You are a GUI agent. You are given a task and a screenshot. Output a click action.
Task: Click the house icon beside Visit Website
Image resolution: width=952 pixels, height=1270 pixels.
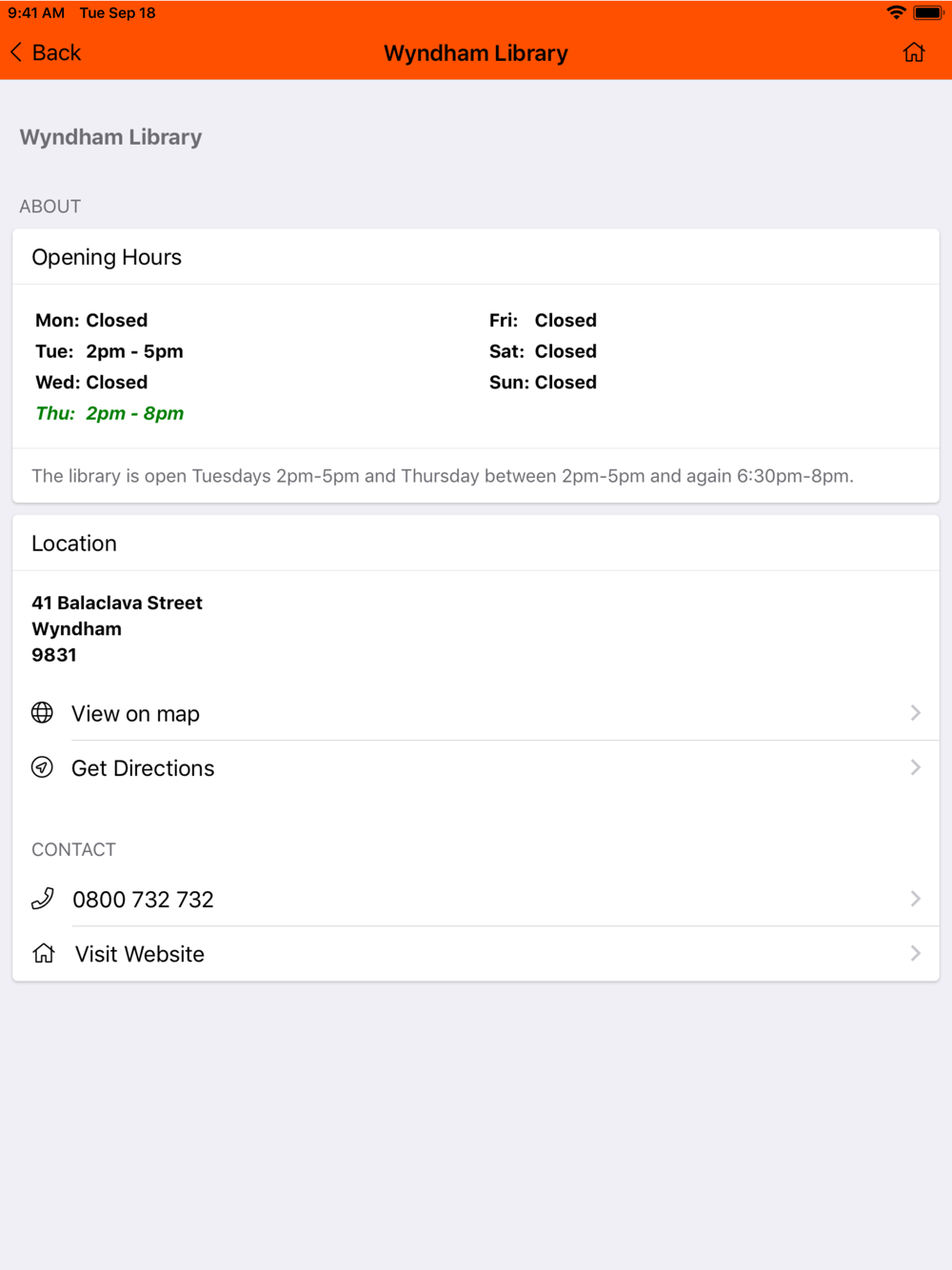(x=44, y=953)
